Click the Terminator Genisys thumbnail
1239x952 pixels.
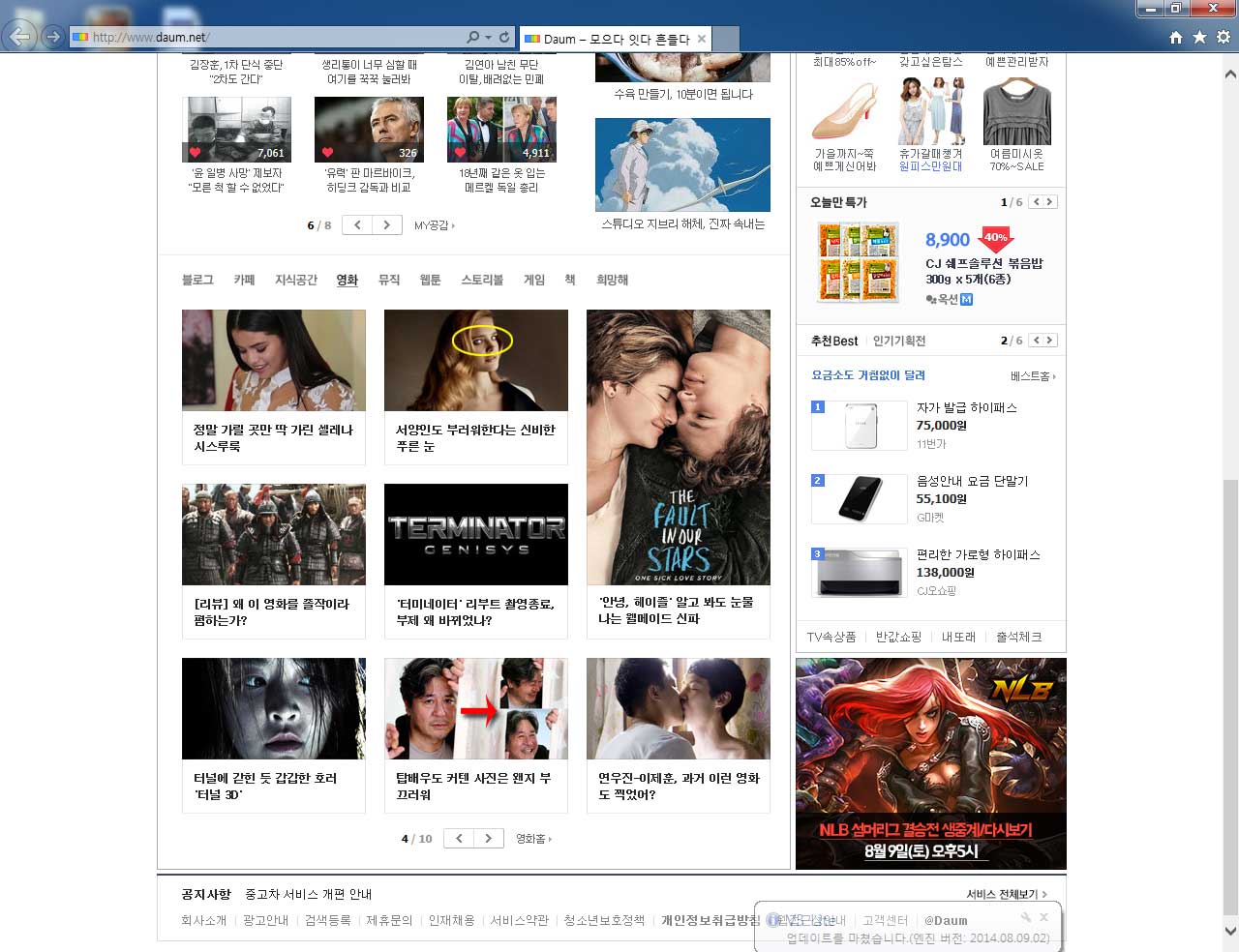tap(475, 534)
